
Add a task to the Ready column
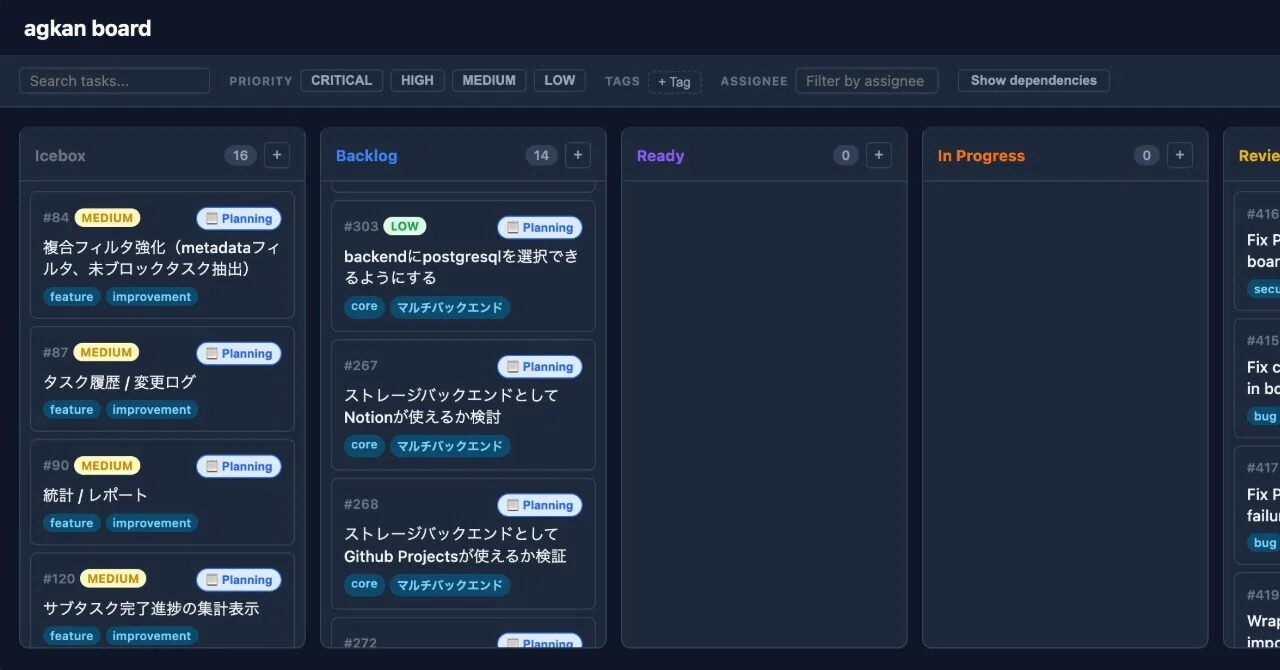(879, 155)
